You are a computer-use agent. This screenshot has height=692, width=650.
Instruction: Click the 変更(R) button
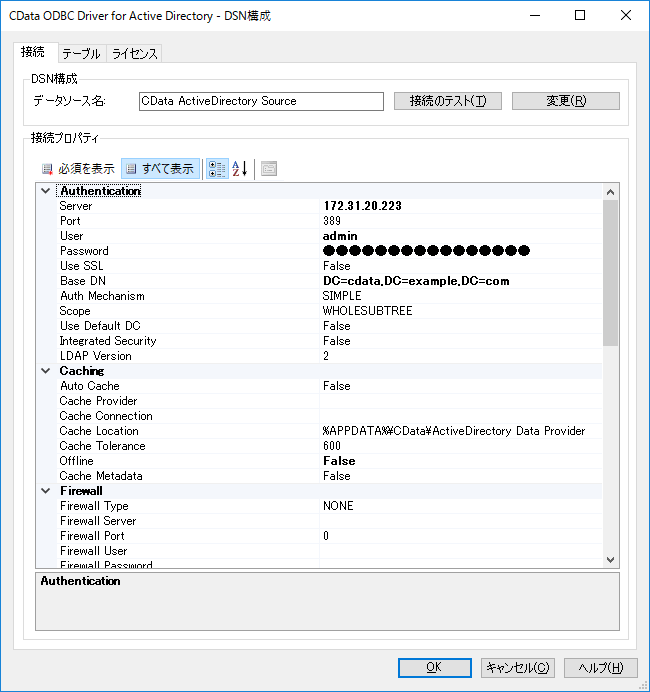coord(566,101)
